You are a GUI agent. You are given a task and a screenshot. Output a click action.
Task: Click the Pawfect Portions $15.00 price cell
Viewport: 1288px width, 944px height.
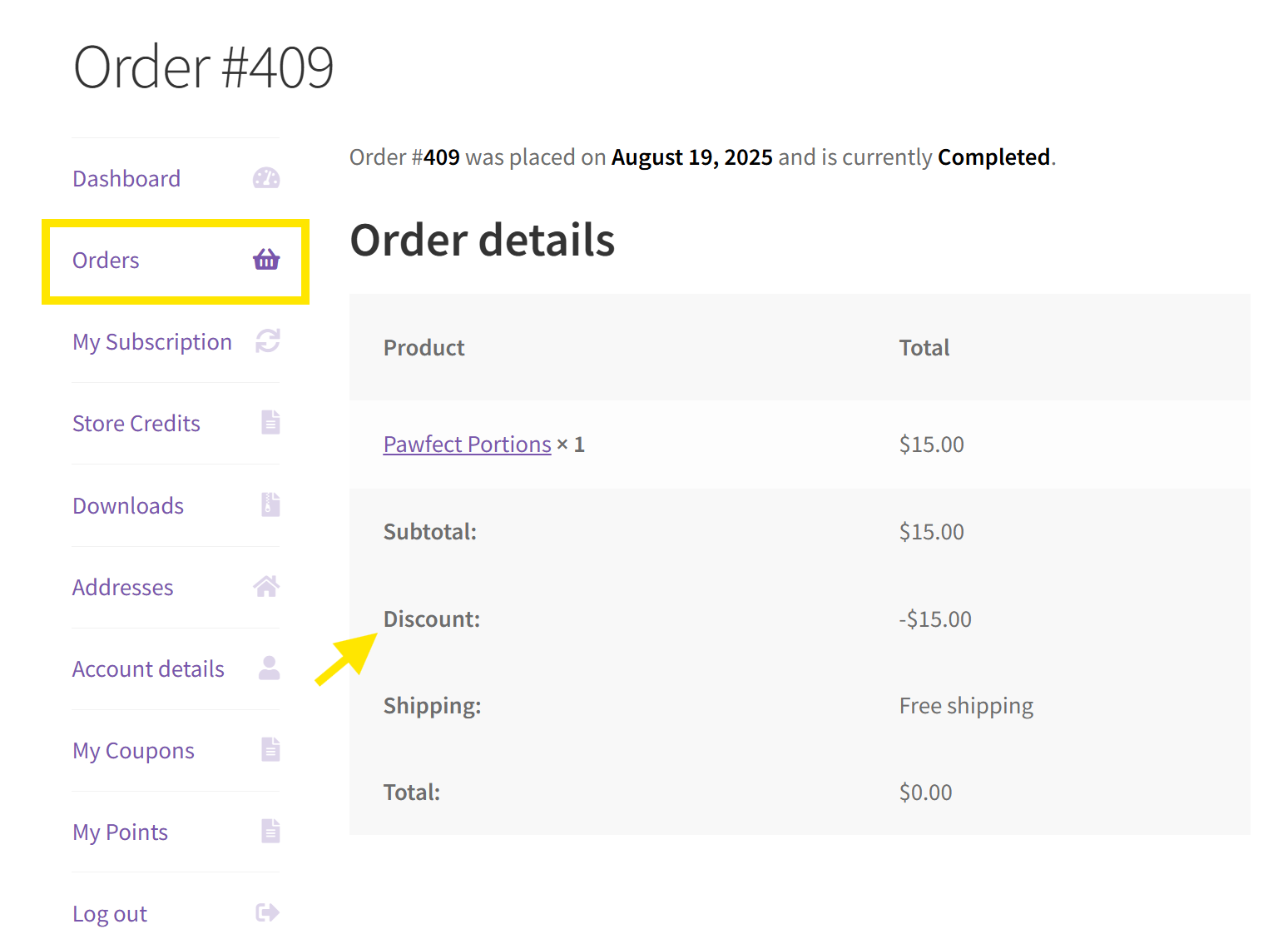[932, 445]
